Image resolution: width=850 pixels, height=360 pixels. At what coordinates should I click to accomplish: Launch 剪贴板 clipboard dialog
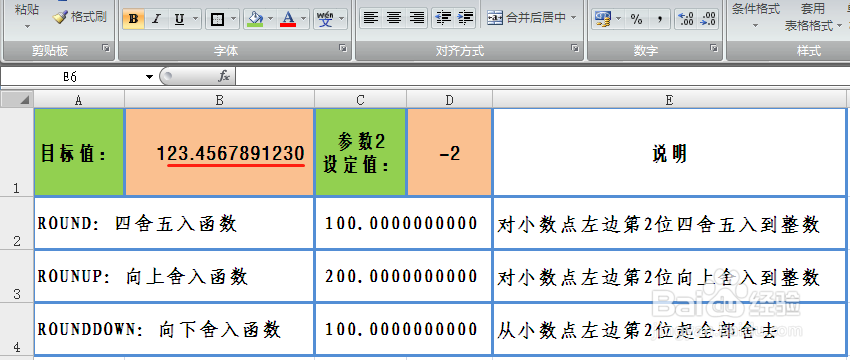[106, 49]
